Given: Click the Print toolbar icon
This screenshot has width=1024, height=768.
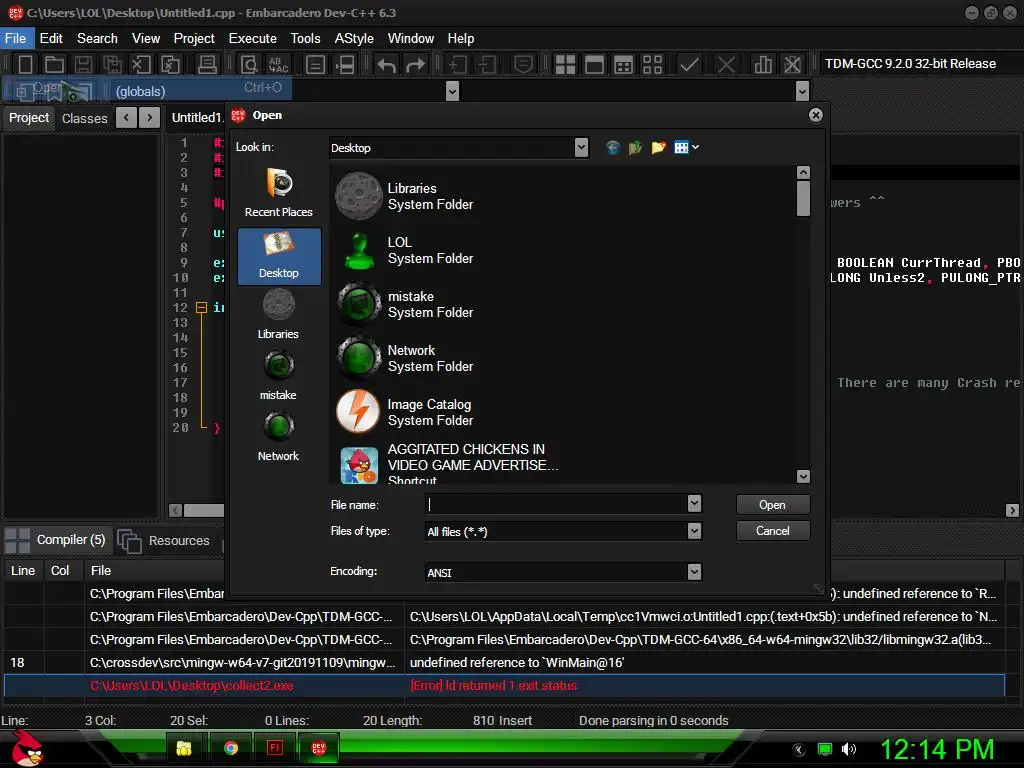Looking at the screenshot, I should 208,64.
